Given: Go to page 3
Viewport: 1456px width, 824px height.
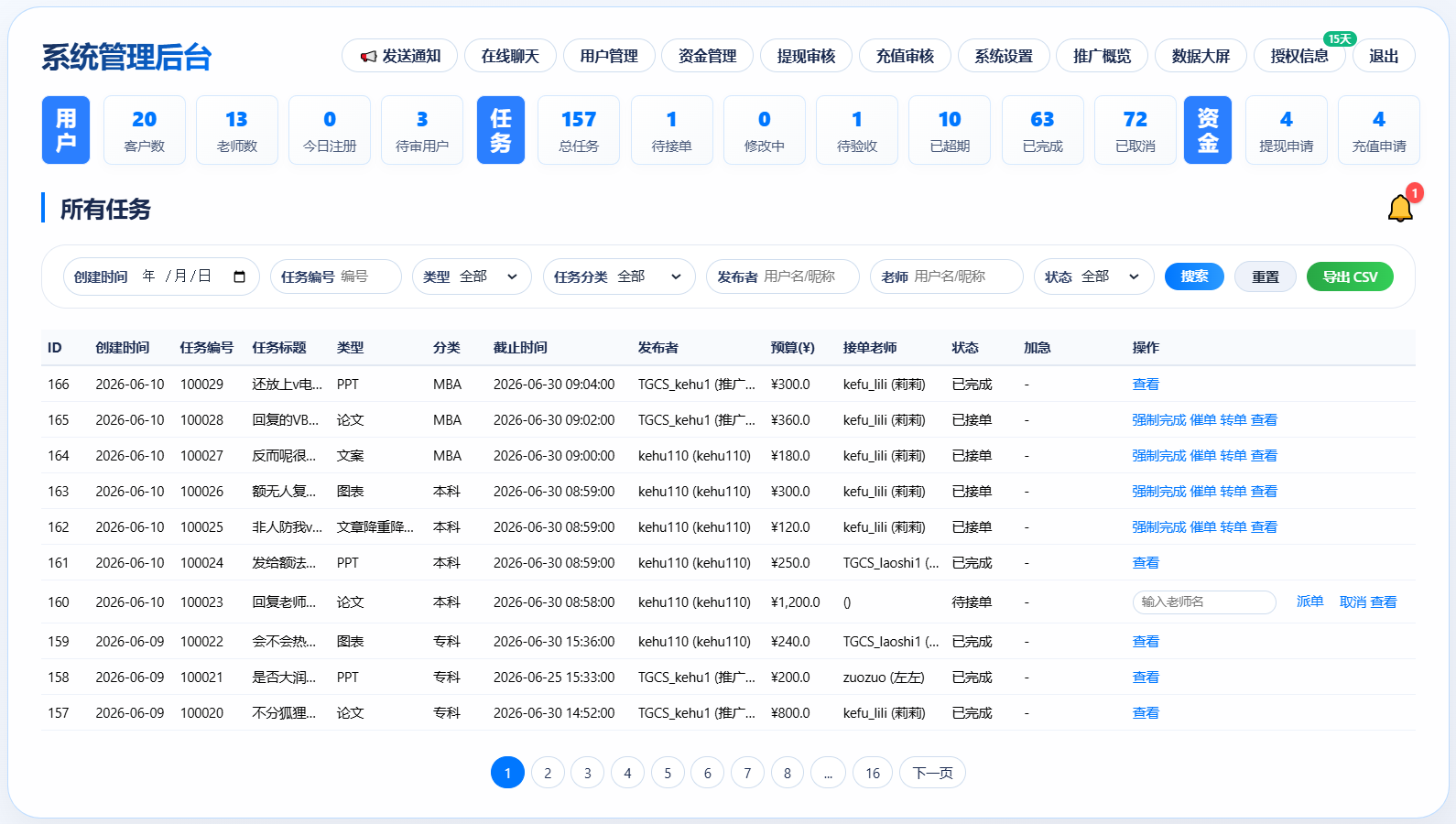Looking at the screenshot, I should (588, 773).
